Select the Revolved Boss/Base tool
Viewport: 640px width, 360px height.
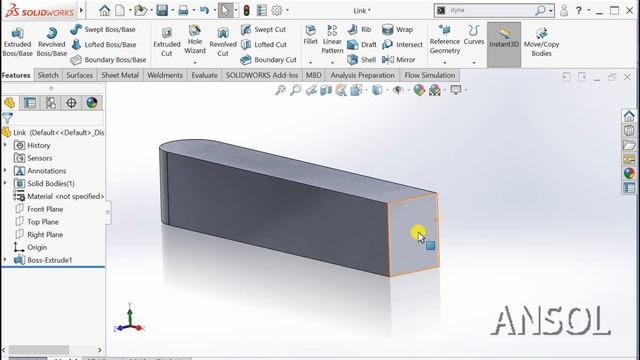pyautogui.click(x=51, y=42)
